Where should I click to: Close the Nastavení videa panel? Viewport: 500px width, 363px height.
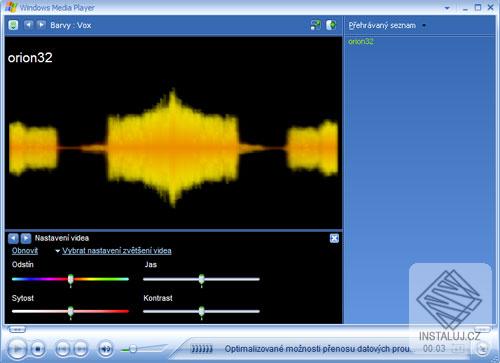tap(334, 238)
